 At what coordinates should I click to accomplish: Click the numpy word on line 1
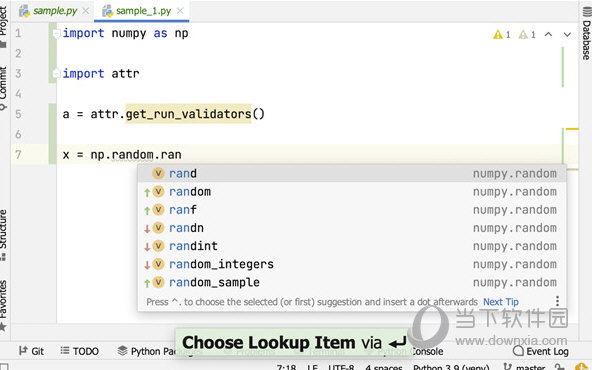128,33
